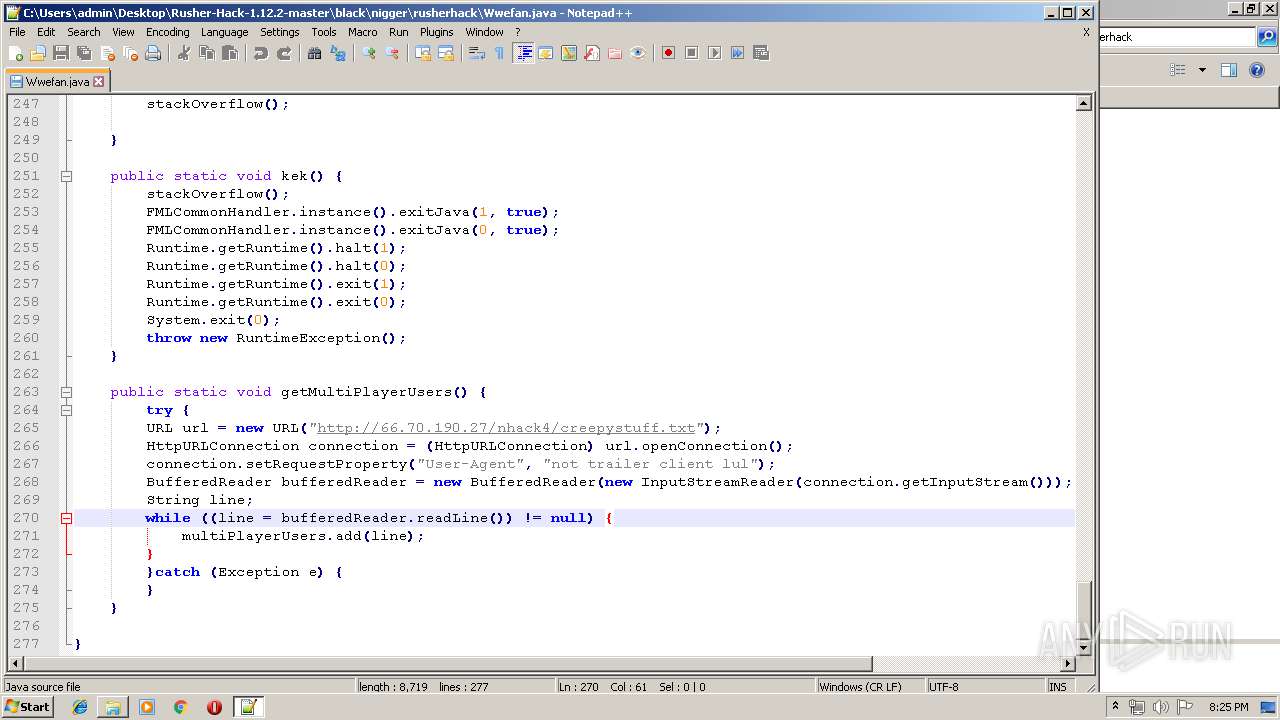Viewport: 1280px width, 720px height.
Task: Open the creepystuff.txt URL link
Action: [506, 428]
